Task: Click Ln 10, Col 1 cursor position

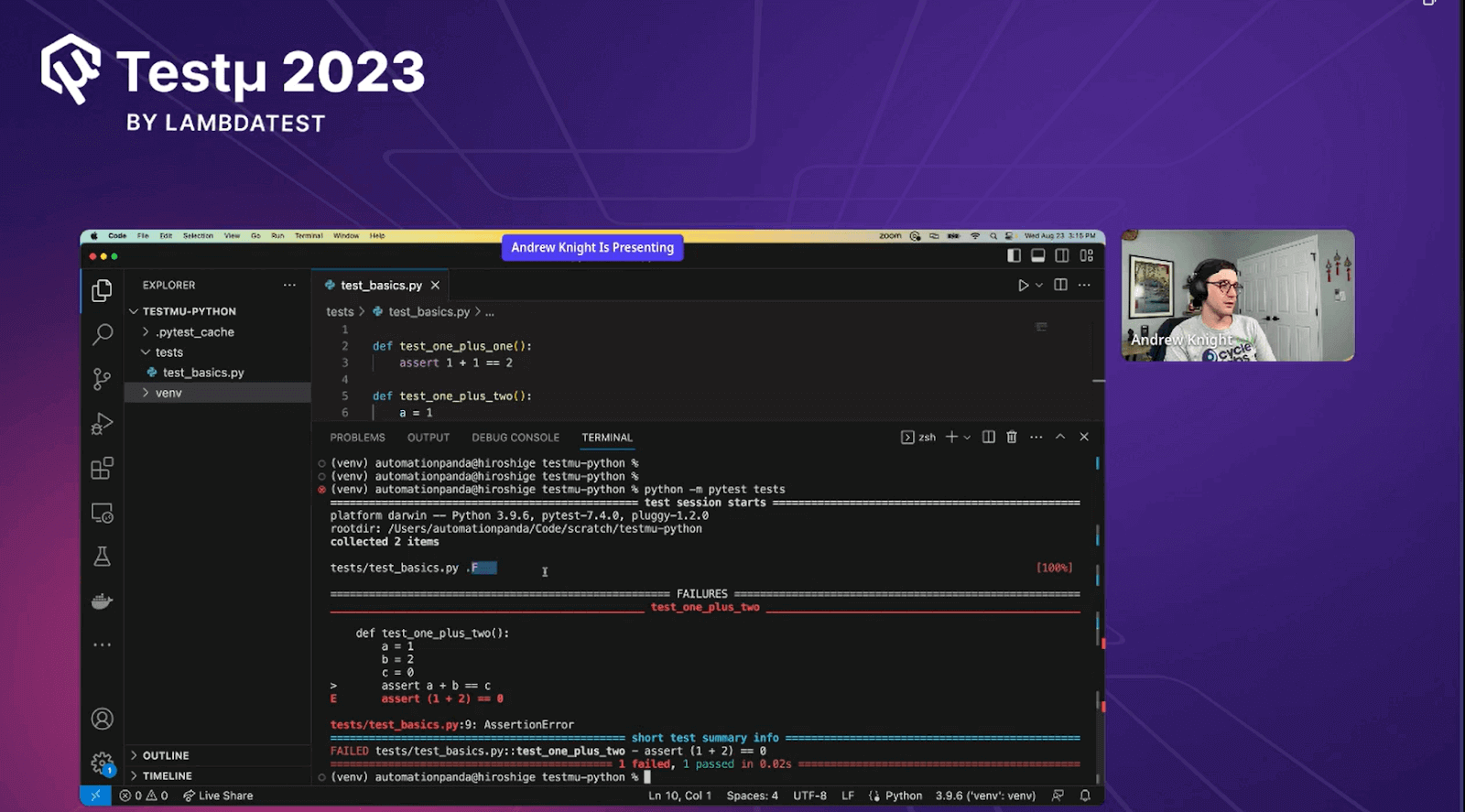Action: [679, 796]
